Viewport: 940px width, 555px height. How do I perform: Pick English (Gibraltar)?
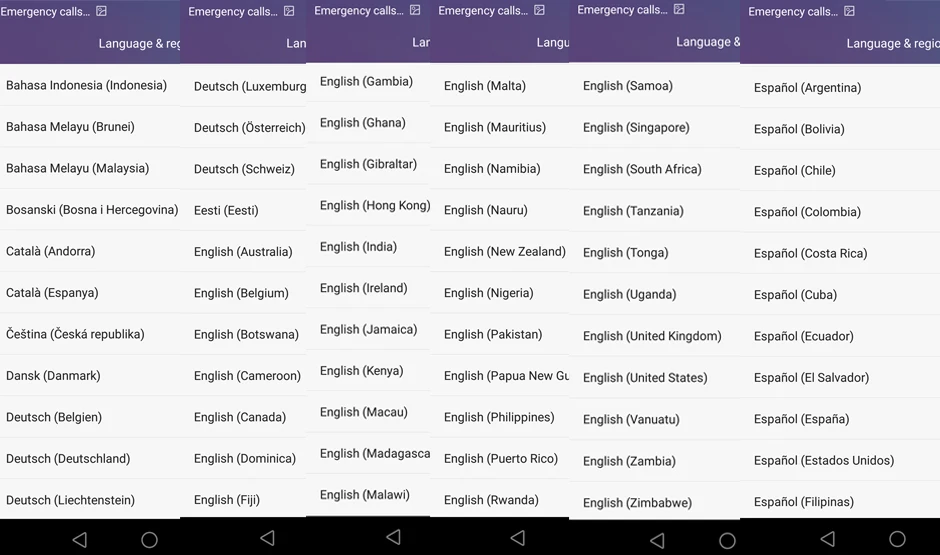368,164
